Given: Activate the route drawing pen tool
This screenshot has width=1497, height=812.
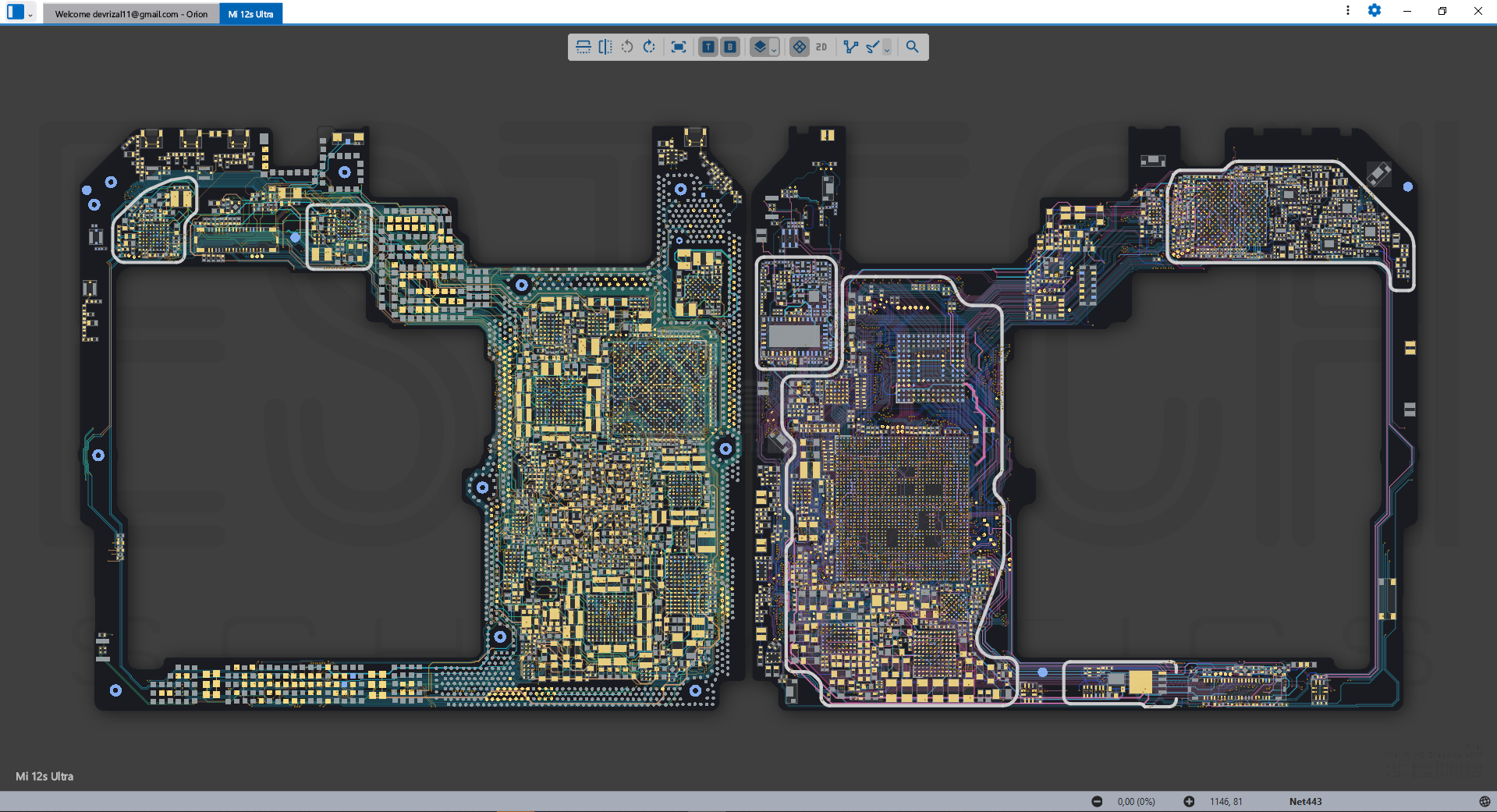Looking at the screenshot, I should [x=873, y=47].
